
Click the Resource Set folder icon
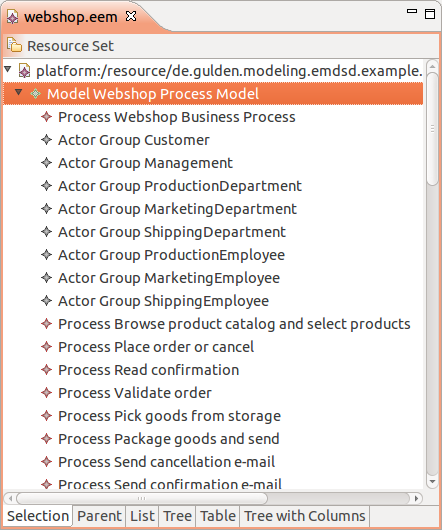14,45
